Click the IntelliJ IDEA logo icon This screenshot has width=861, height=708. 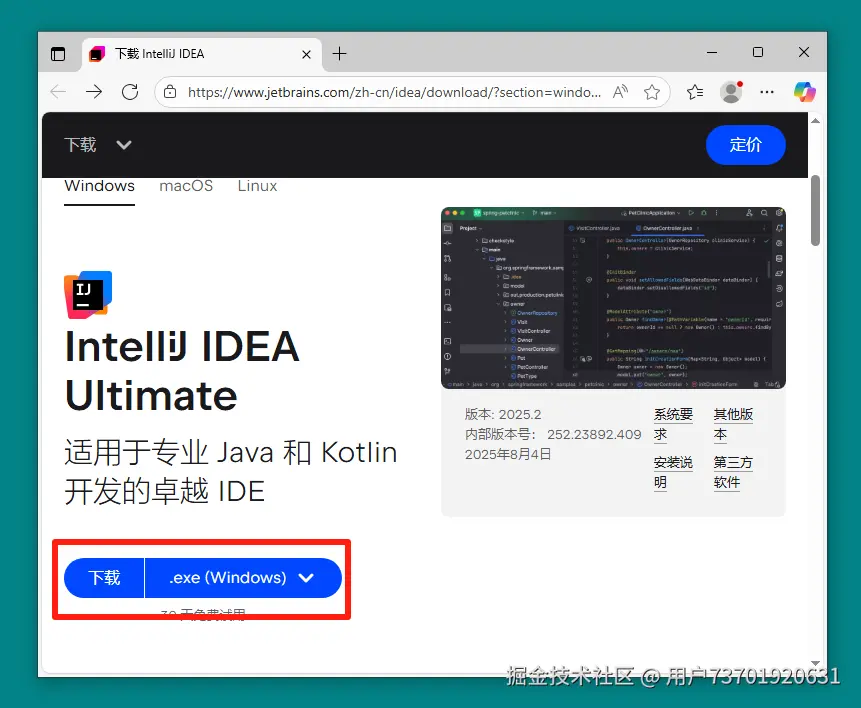pyautogui.click(x=88, y=295)
